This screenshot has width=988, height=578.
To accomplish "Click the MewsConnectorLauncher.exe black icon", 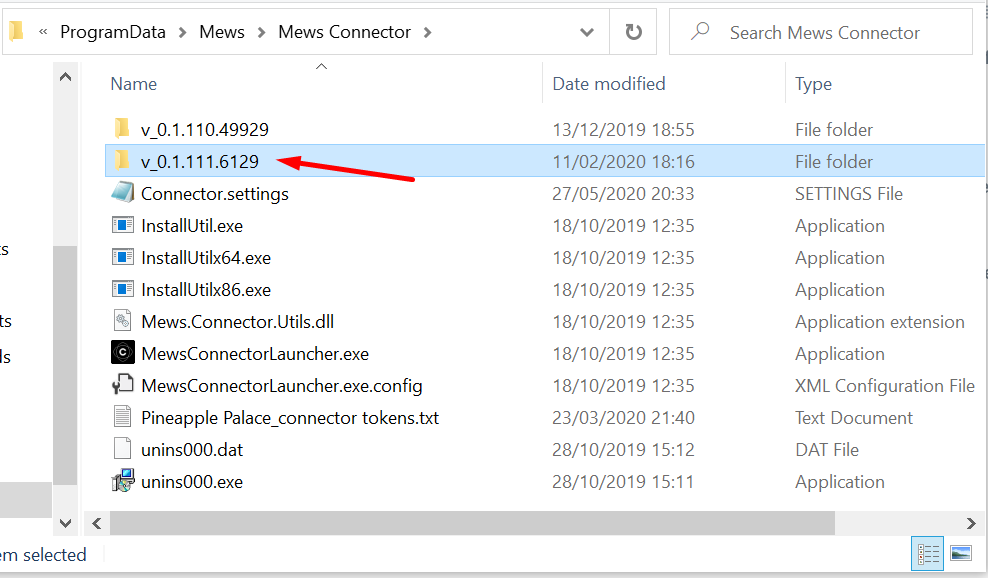I will (x=123, y=353).
